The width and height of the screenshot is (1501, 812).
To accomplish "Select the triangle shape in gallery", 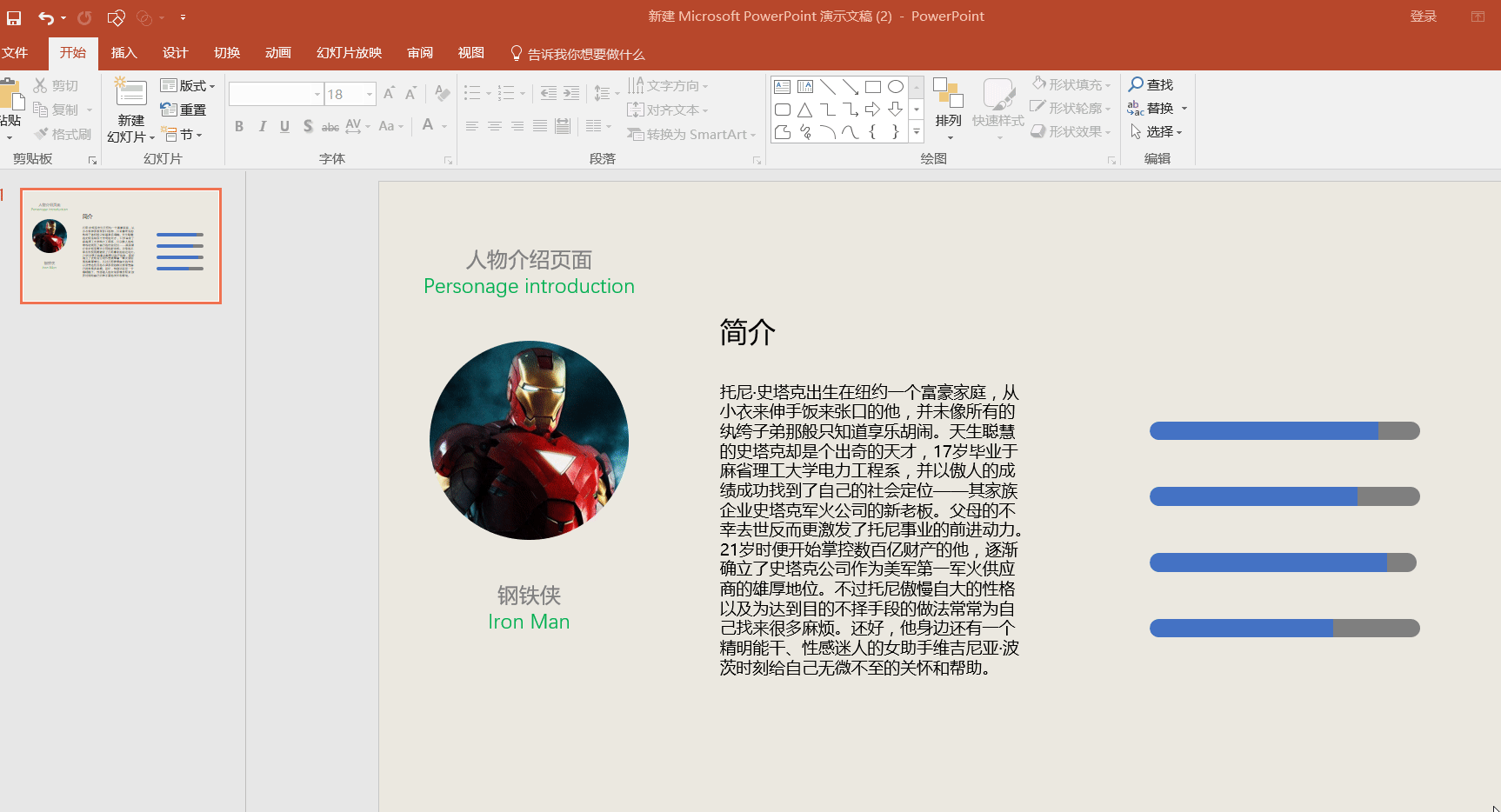I will coord(805,110).
